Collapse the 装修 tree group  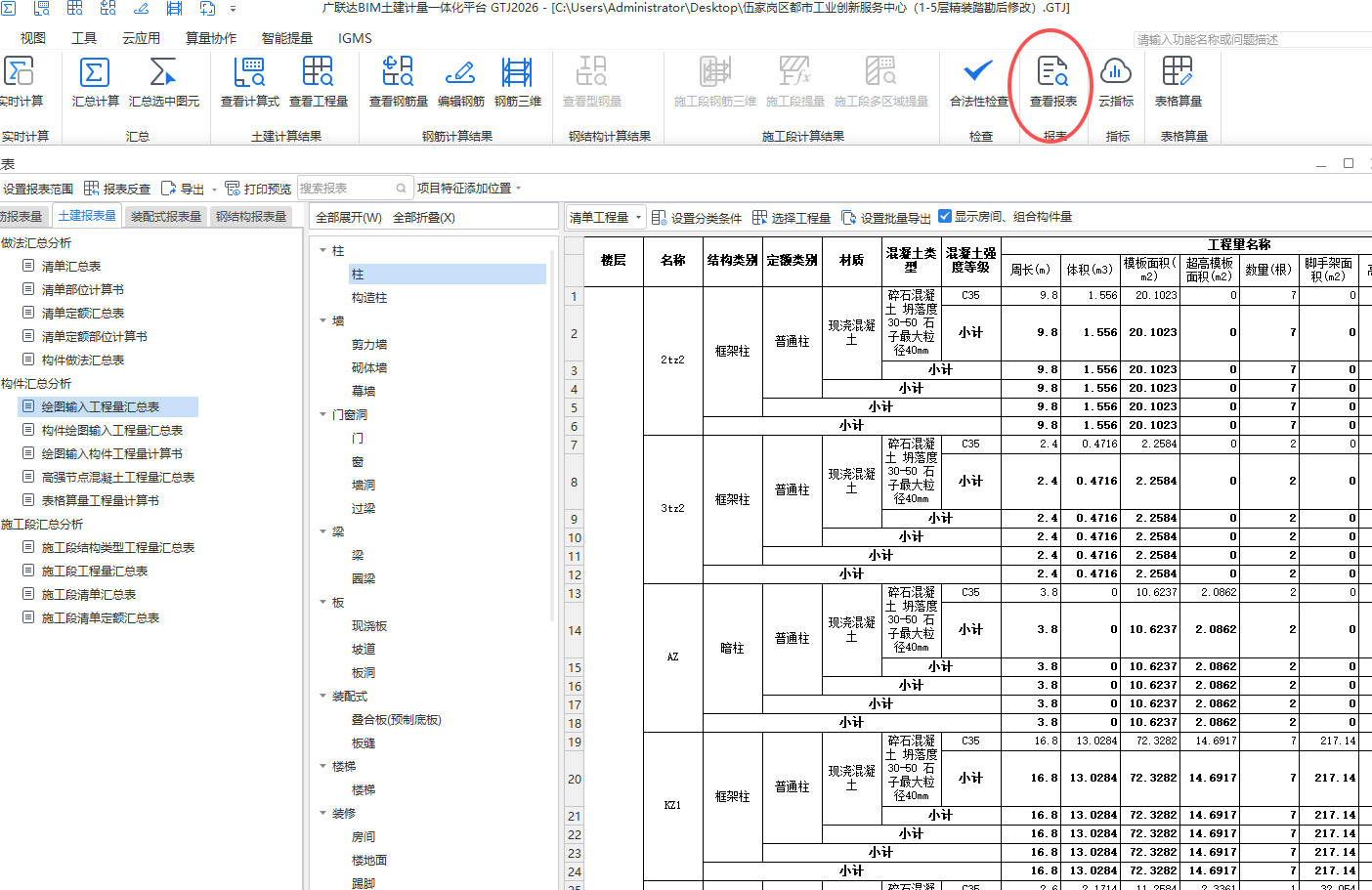point(323,813)
